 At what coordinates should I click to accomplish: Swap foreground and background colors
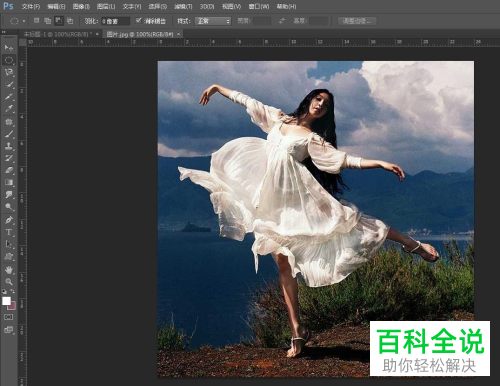(x=13, y=291)
